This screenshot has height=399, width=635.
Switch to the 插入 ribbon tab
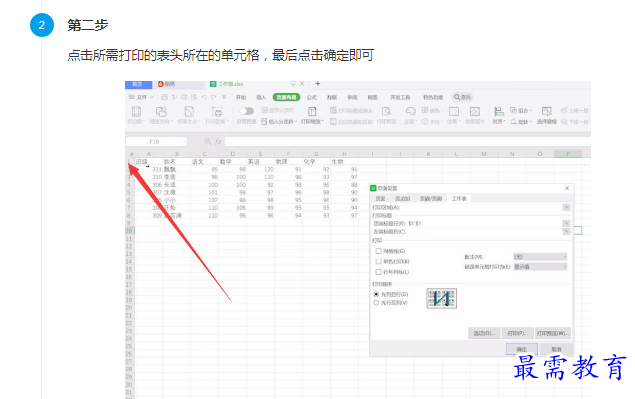coord(261,97)
